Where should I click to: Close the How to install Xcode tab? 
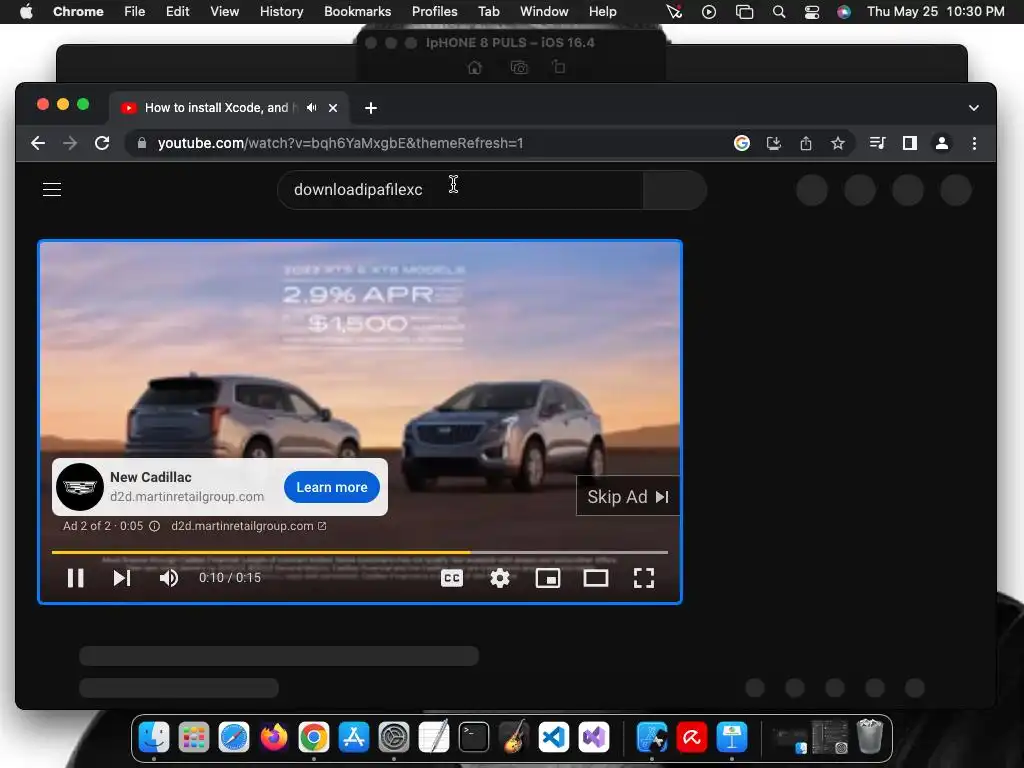point(333,108)
